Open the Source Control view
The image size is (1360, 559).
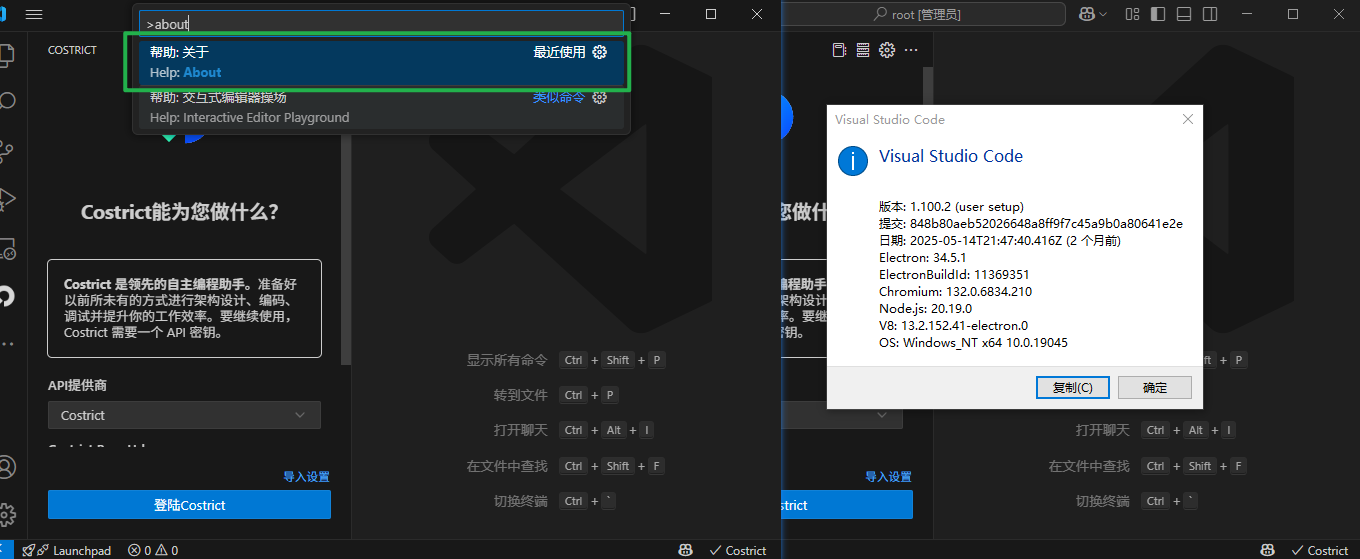click(x=6, y=151)
